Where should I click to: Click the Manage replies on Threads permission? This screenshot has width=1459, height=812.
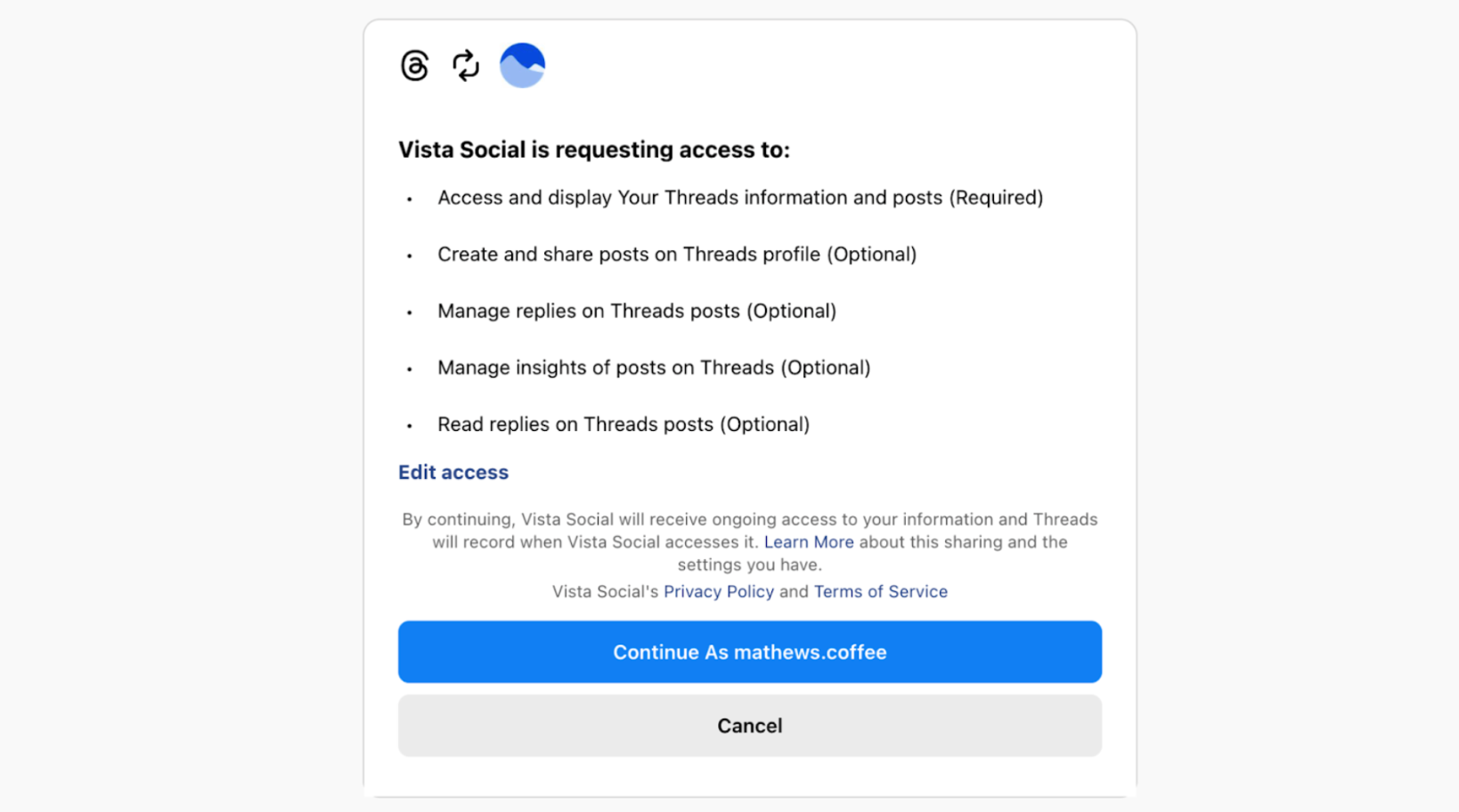[x=636, y=312]
